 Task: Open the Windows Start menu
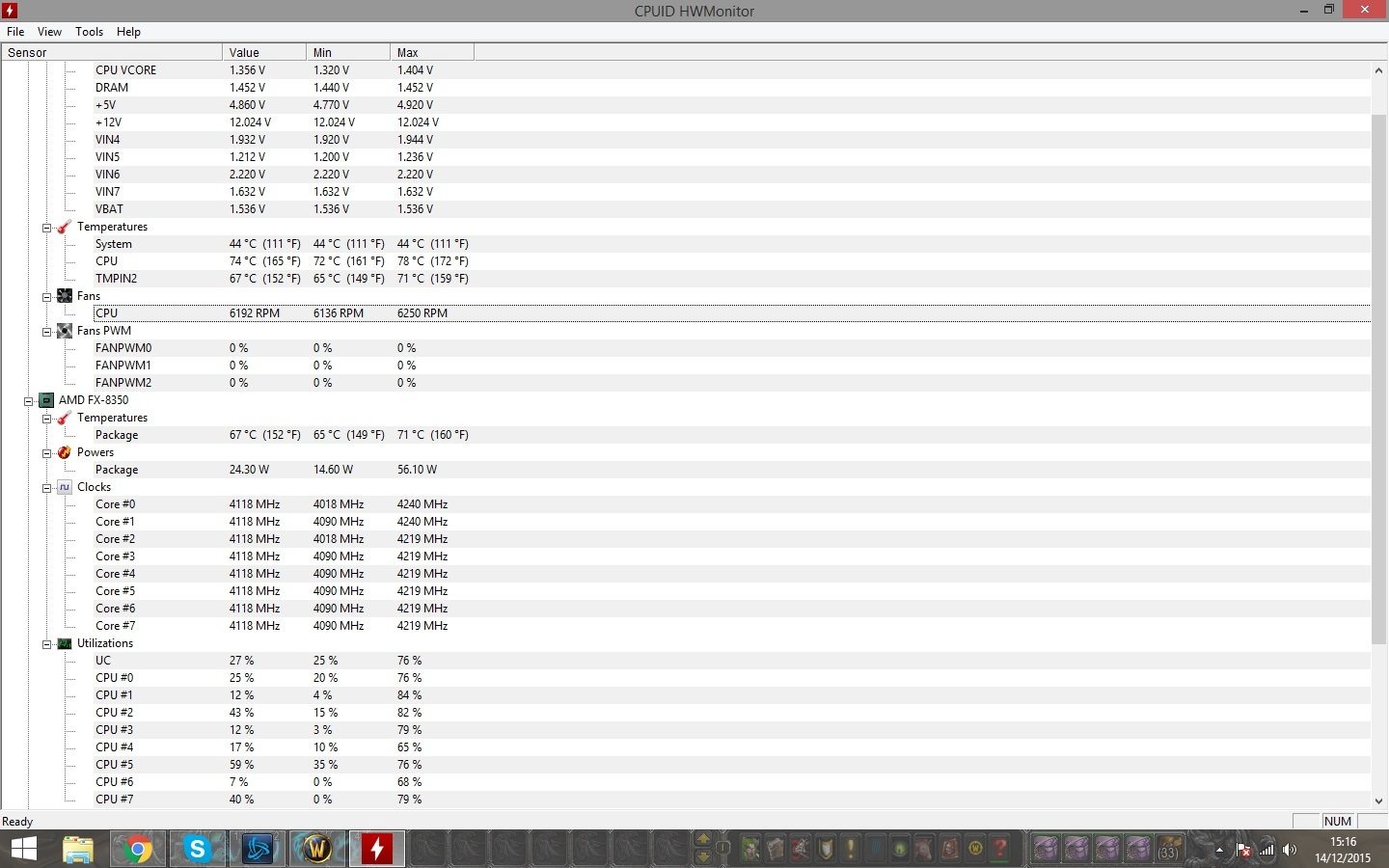tap(23, 849)
